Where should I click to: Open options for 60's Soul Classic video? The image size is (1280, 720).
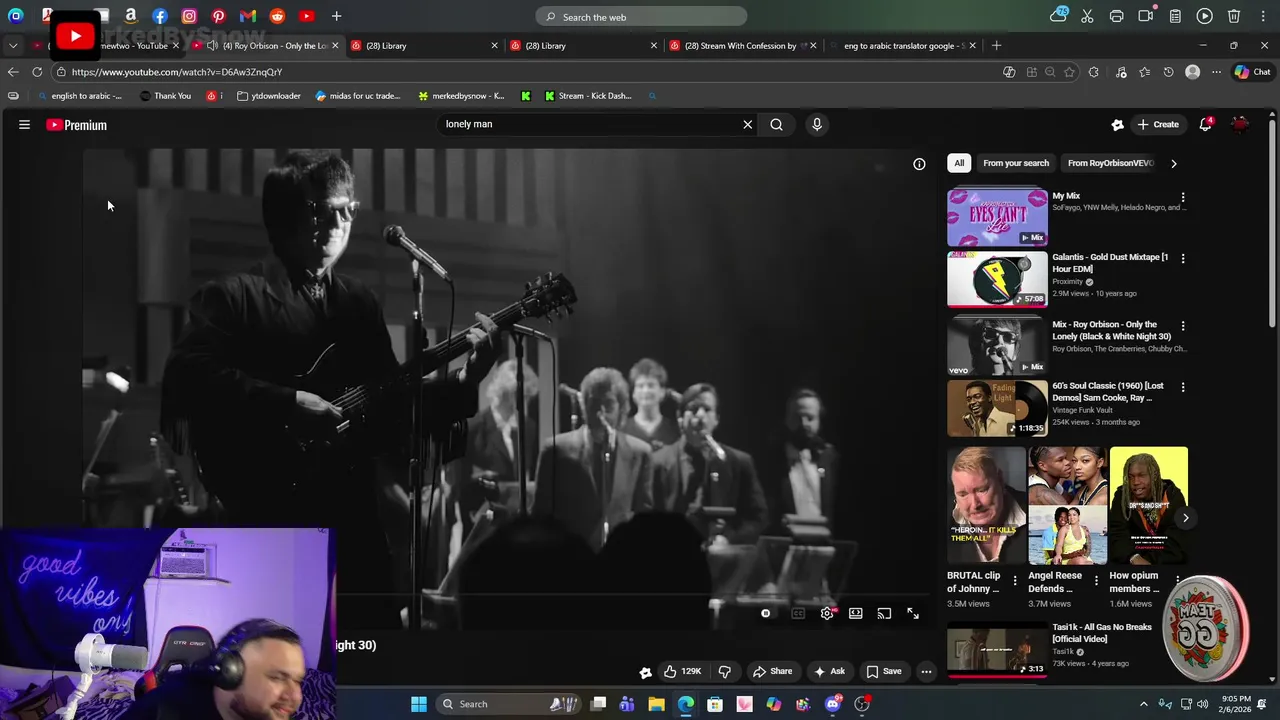point(1183,387)
